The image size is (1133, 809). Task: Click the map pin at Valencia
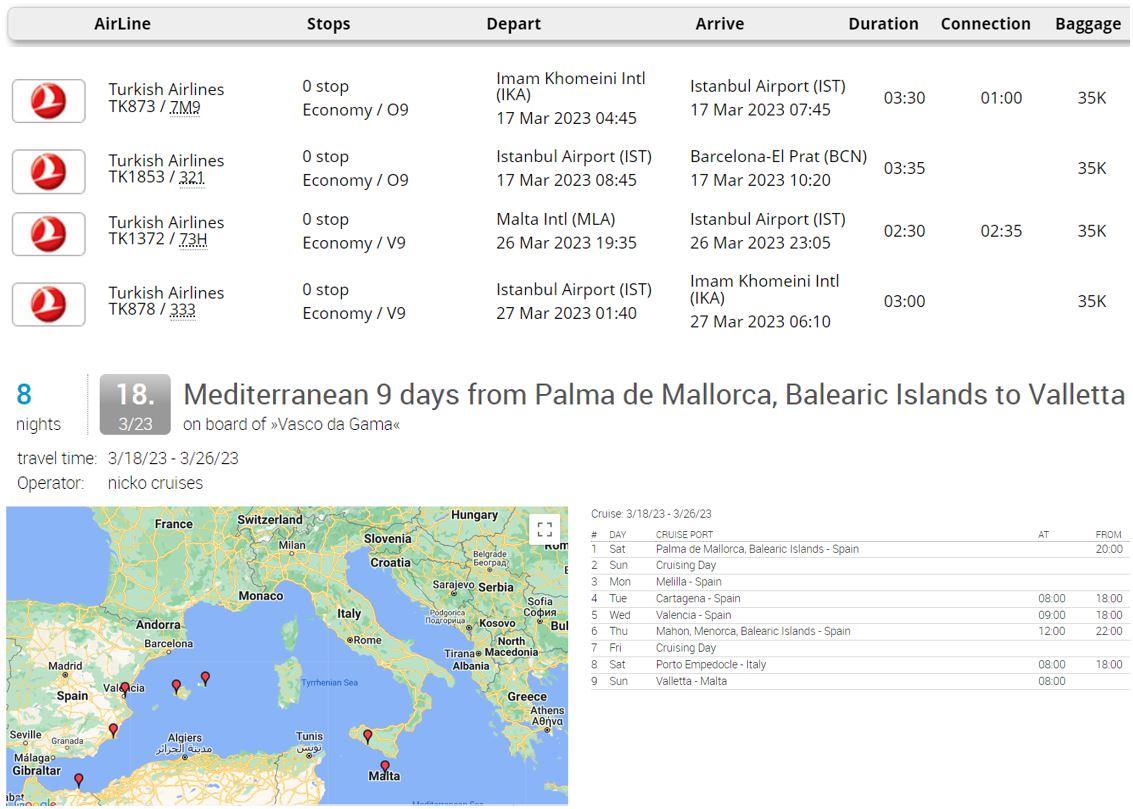125,688
